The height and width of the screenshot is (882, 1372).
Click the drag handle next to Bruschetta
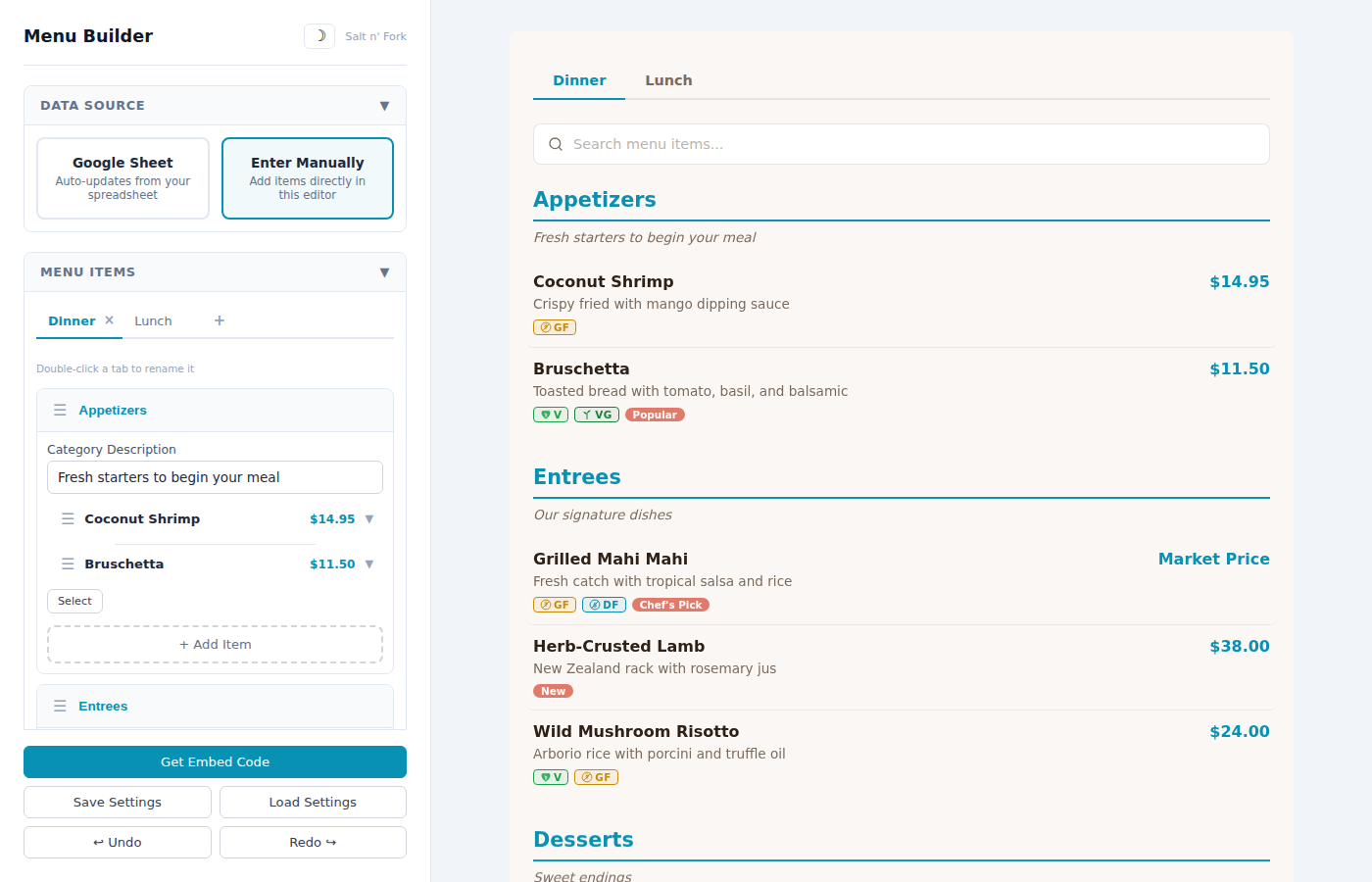(x=67, y=563)
